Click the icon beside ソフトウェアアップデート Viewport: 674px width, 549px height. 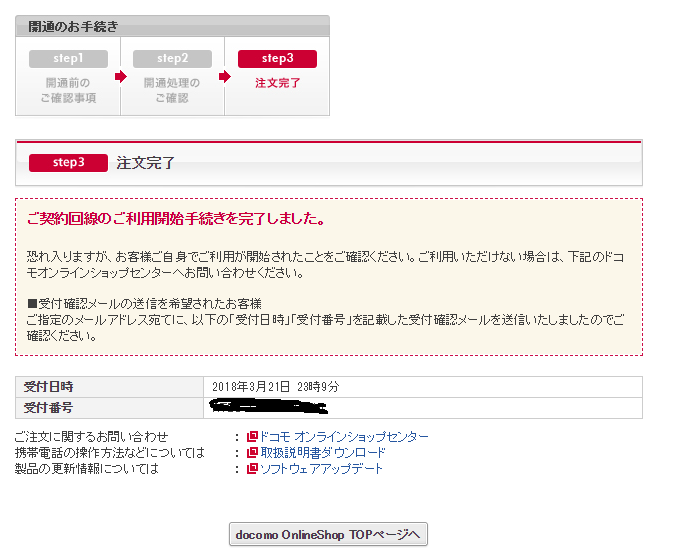[252, 469]
